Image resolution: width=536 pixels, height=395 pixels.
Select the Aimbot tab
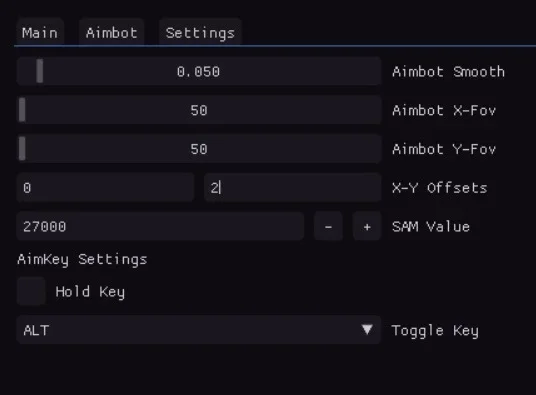click(x=112, y=32)
